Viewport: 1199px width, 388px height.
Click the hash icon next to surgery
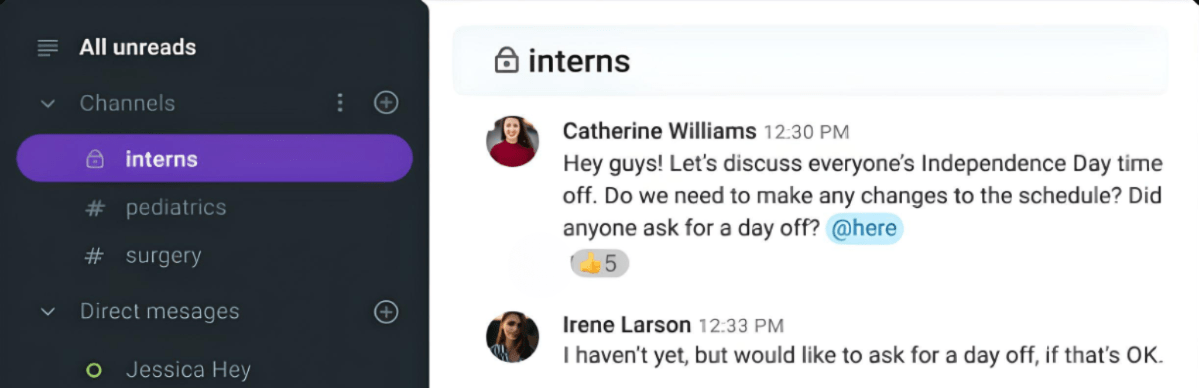tap(94, 256)
